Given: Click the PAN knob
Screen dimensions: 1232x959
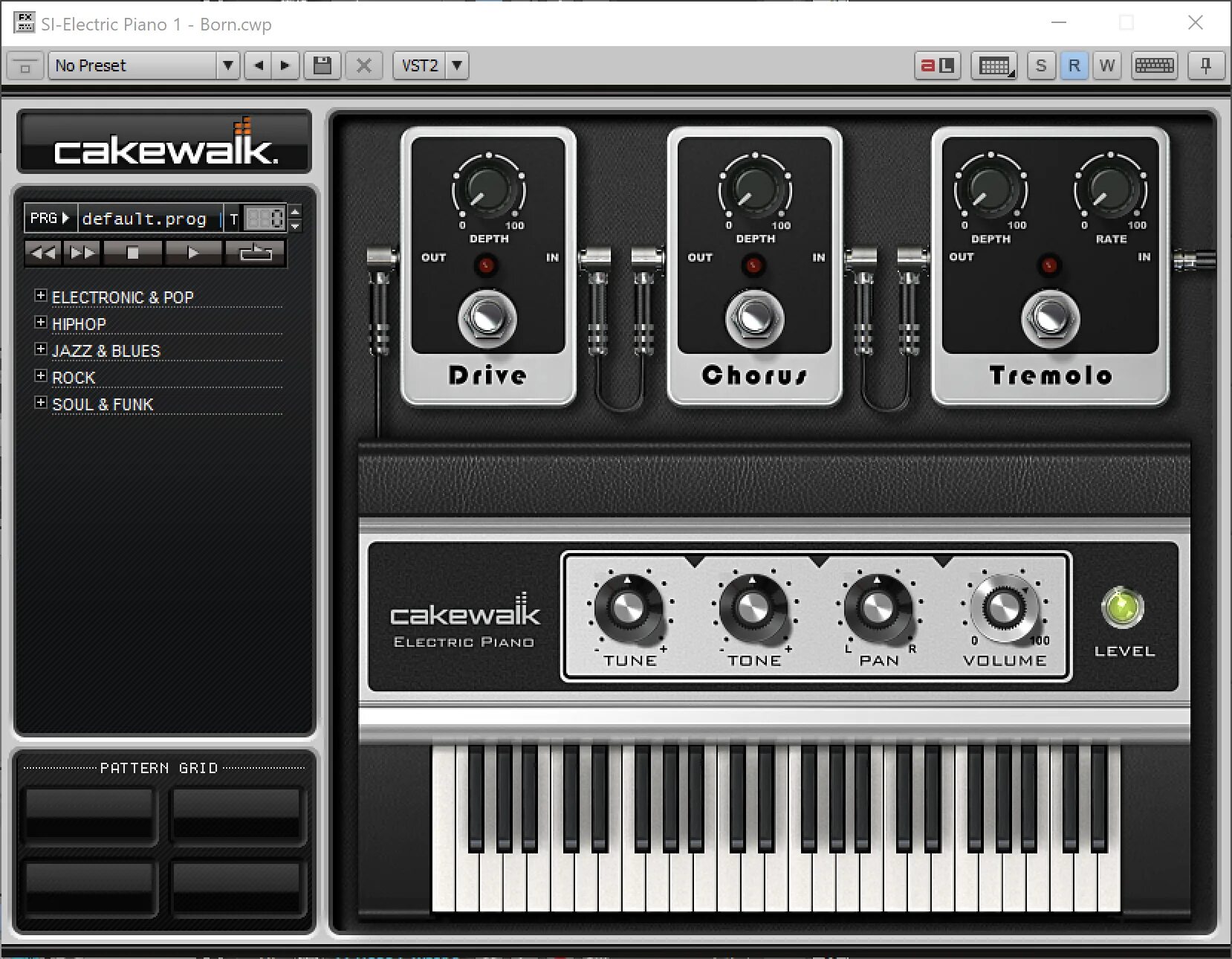Looking at the screenshot, I should click(878, 608).
